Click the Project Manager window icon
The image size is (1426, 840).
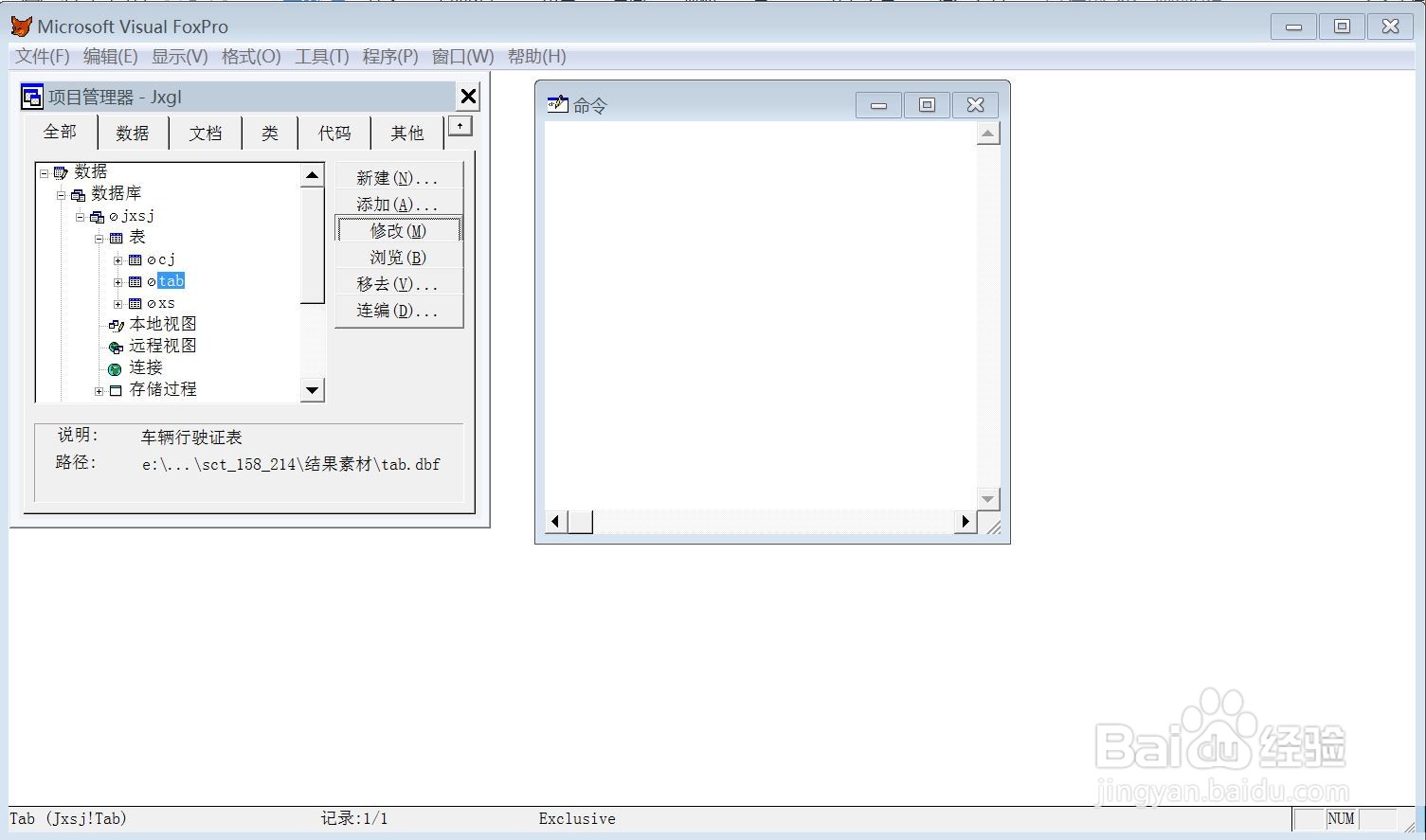click(x=32, y=97)
